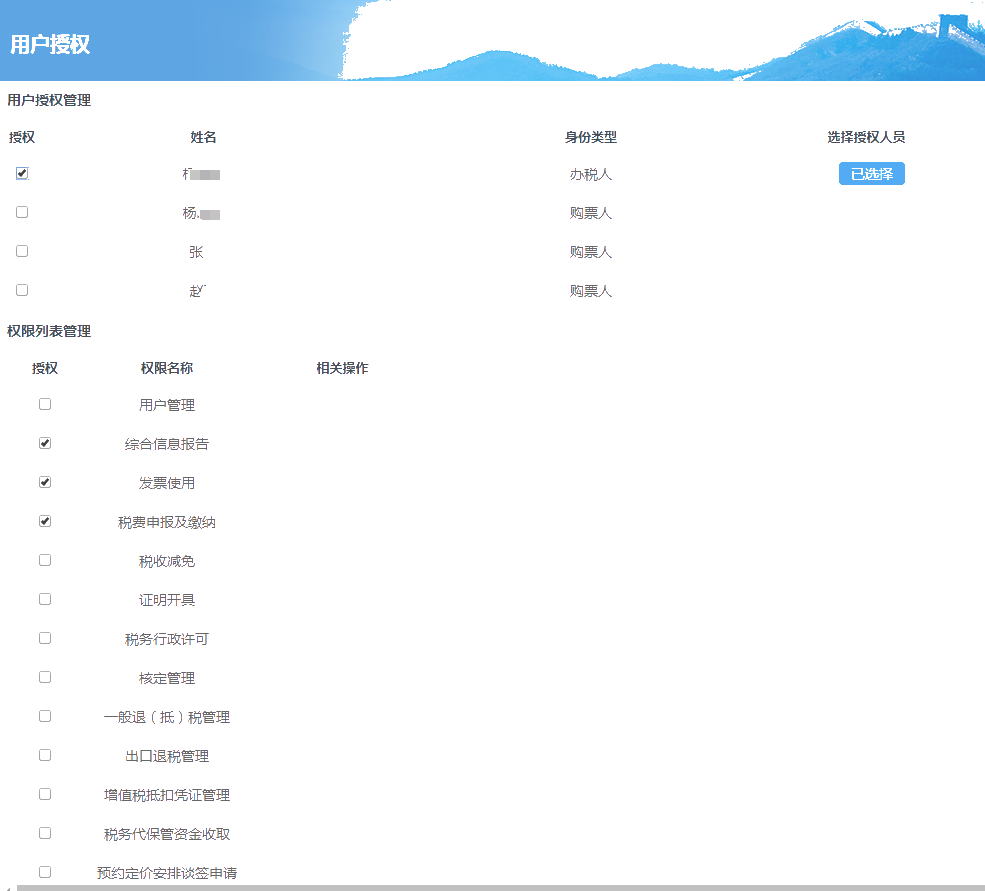Click the 用户授权 page title banner
This screenshot has width=985, height=891.
tap(50, 45)
